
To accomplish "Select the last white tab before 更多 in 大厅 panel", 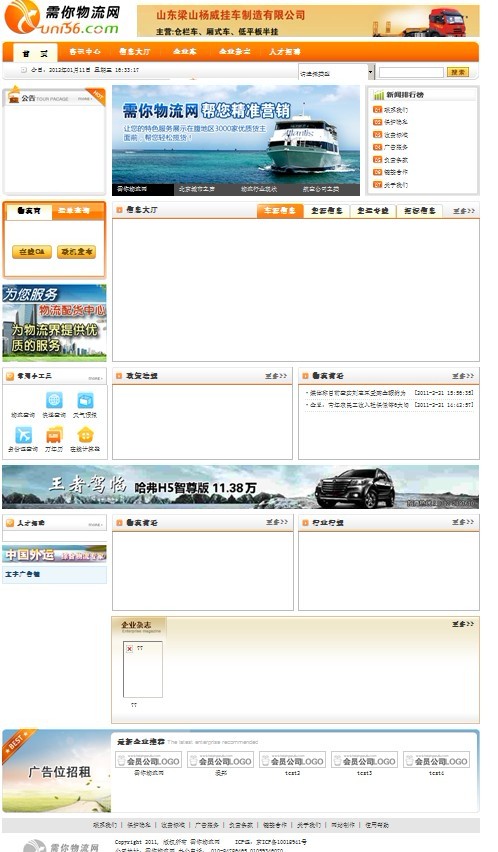I will point(419,211).
